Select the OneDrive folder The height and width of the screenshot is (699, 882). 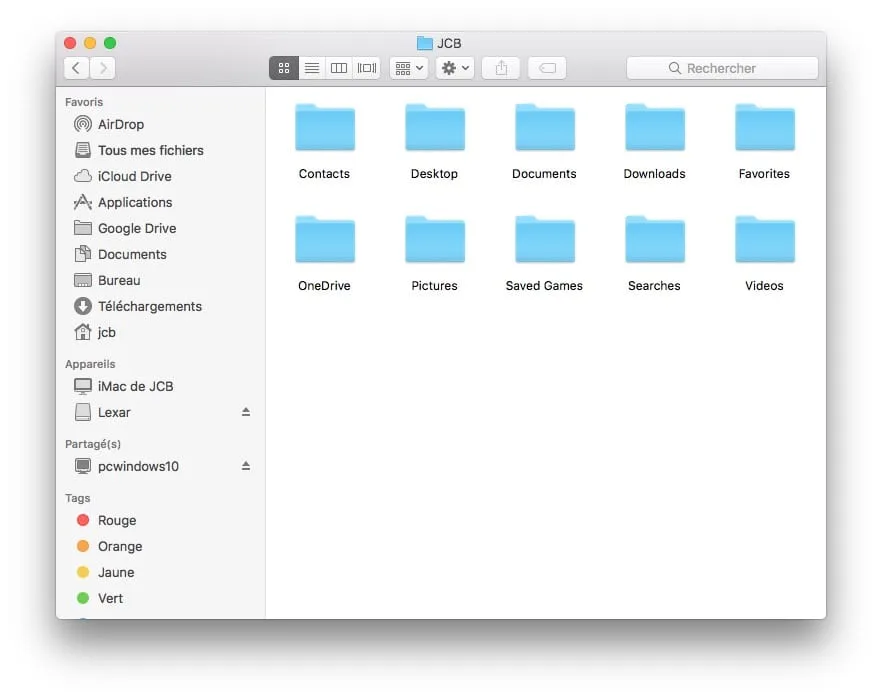pyautogui.click(x=325, y=254)
